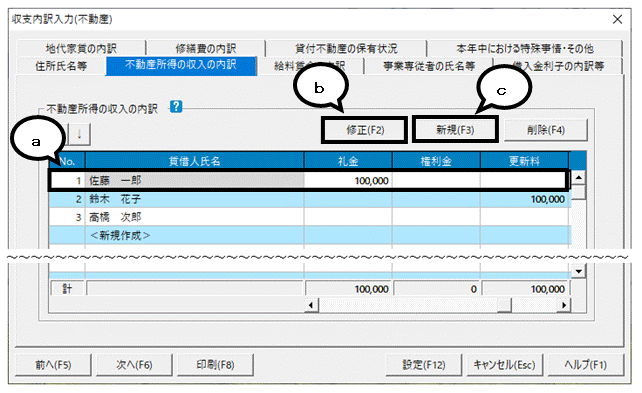Viewport: 642px width, 393px height.
Task: Click the 印刷(F8) button
Action: coord(215,365)
